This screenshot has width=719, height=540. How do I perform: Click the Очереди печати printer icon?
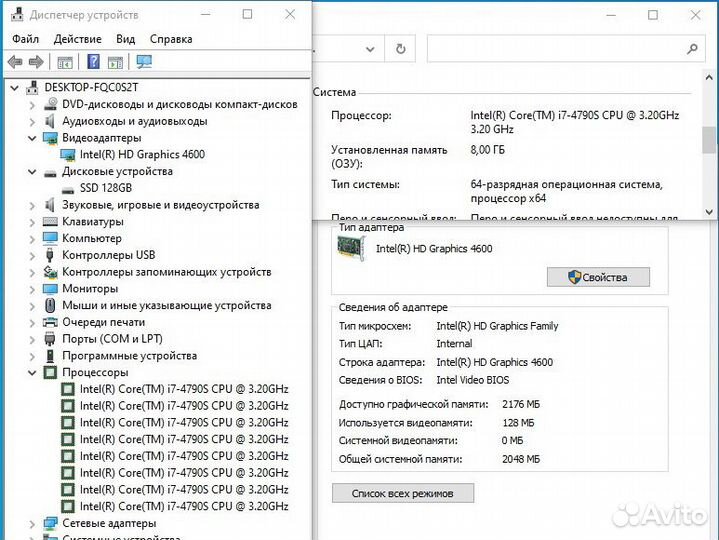(x=50, y=322)
